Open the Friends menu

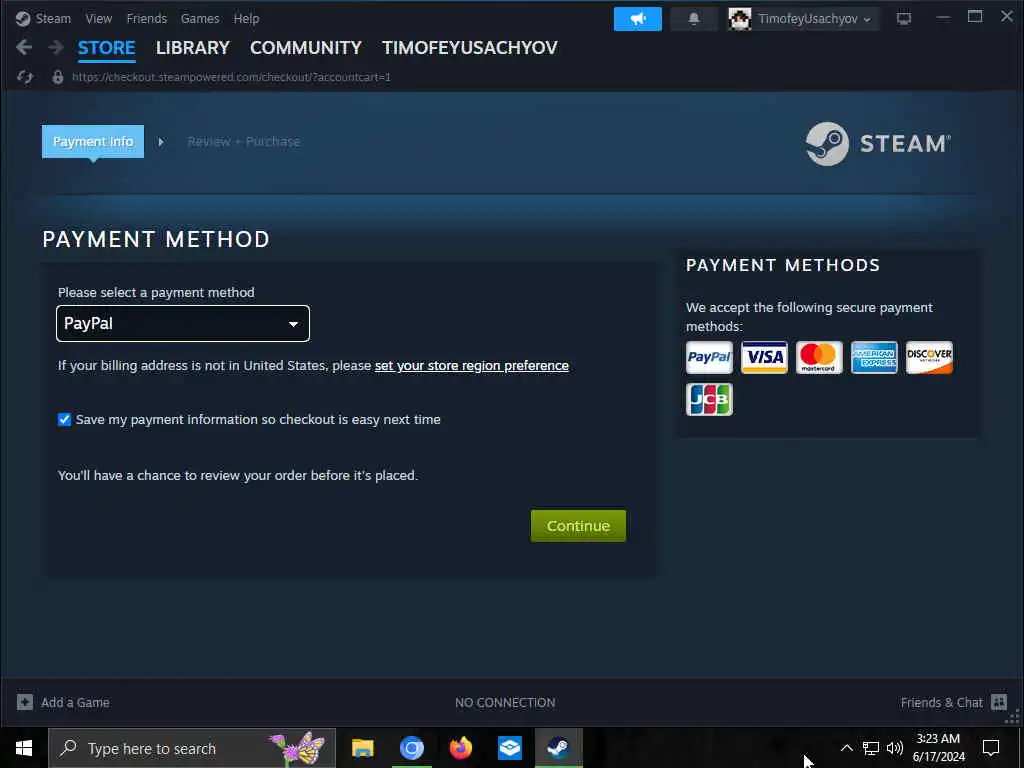coord(146,18)
